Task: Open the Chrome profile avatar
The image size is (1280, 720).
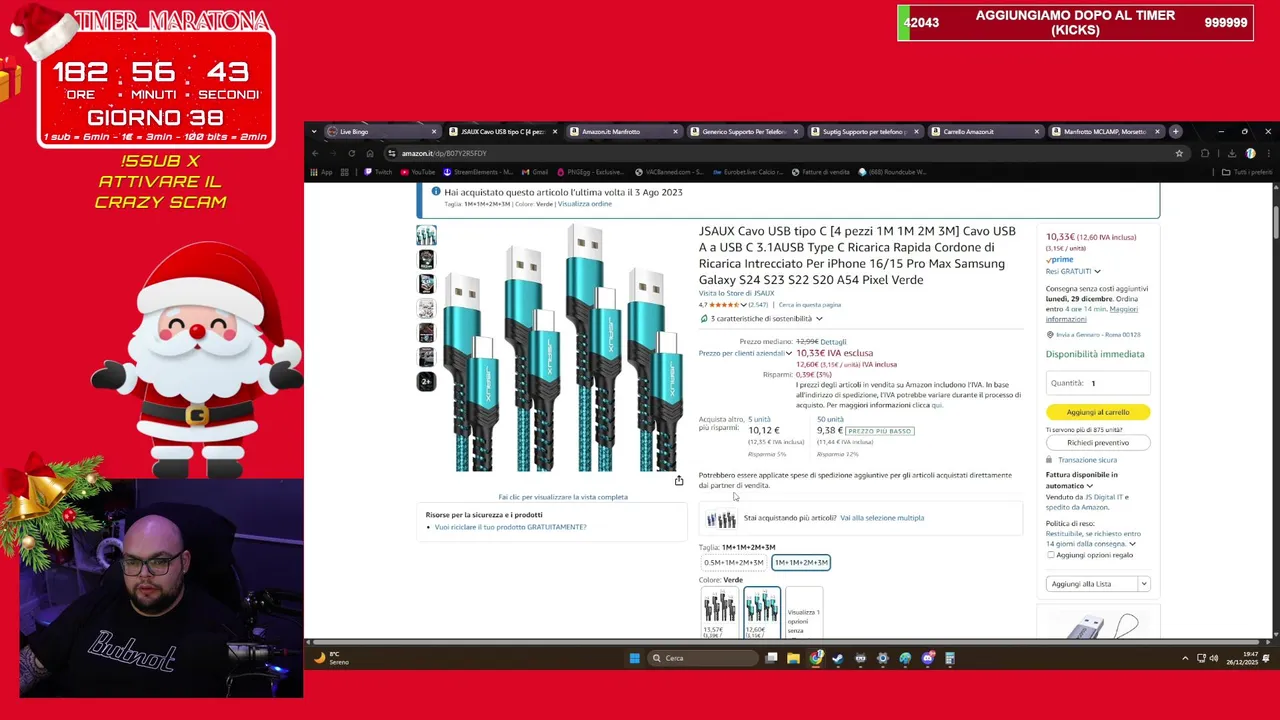Action: click(x=1250, y=153)
